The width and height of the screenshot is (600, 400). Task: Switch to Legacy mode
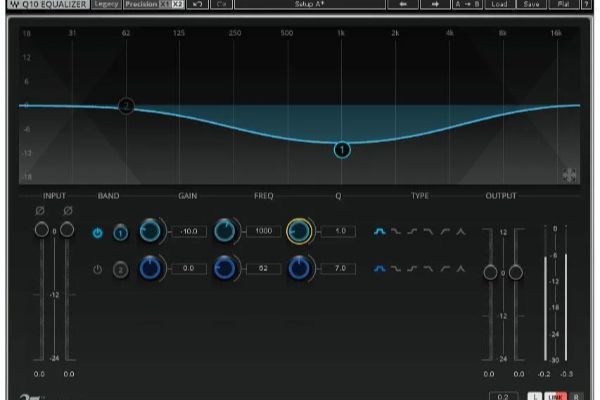[x=106, y=4]
